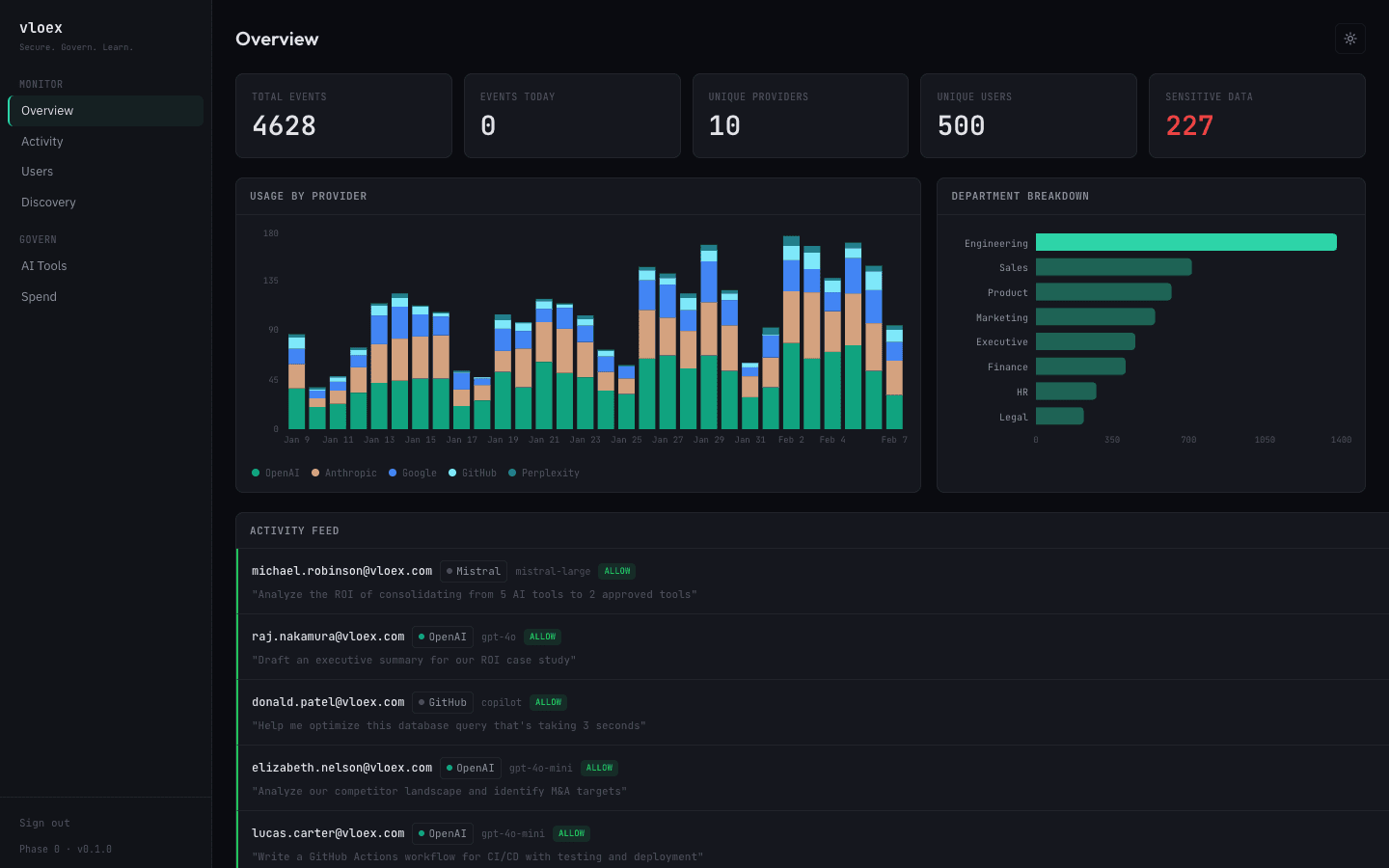Toggle the Google series in the legend
The height and width of the screenshot is (868, 1389).
point(392,473)
